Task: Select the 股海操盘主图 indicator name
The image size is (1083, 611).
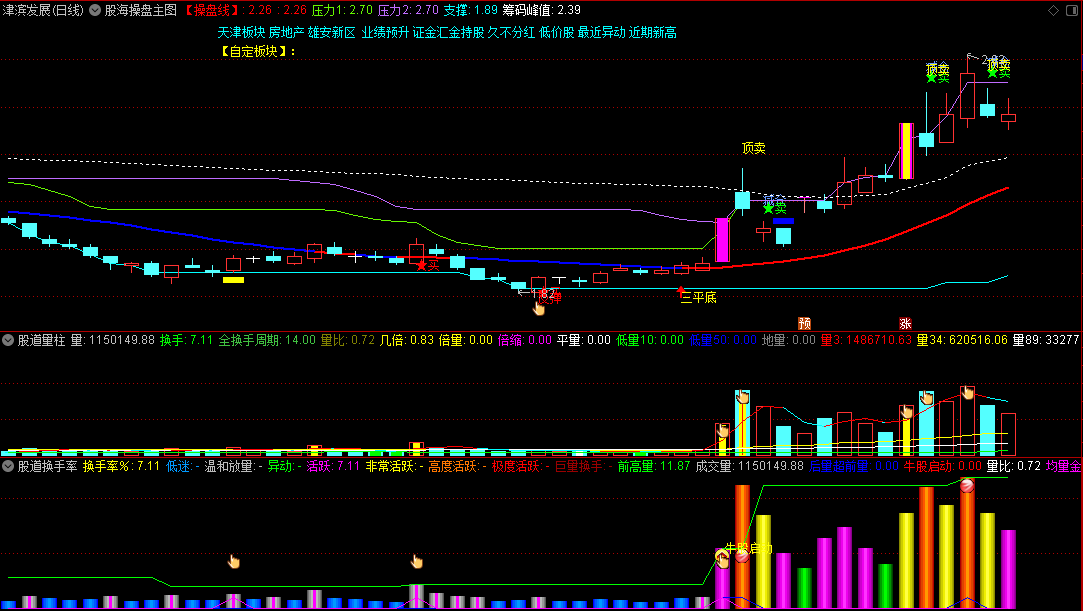Action: coord(141,10)
